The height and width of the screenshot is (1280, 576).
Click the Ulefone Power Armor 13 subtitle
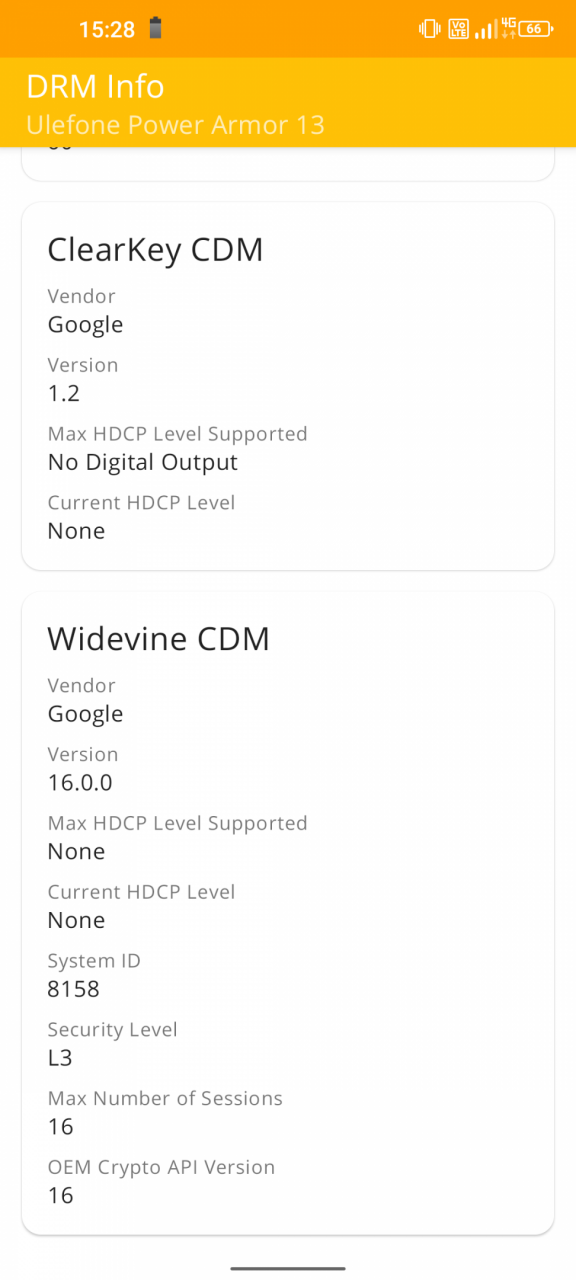tap(175, 125)
